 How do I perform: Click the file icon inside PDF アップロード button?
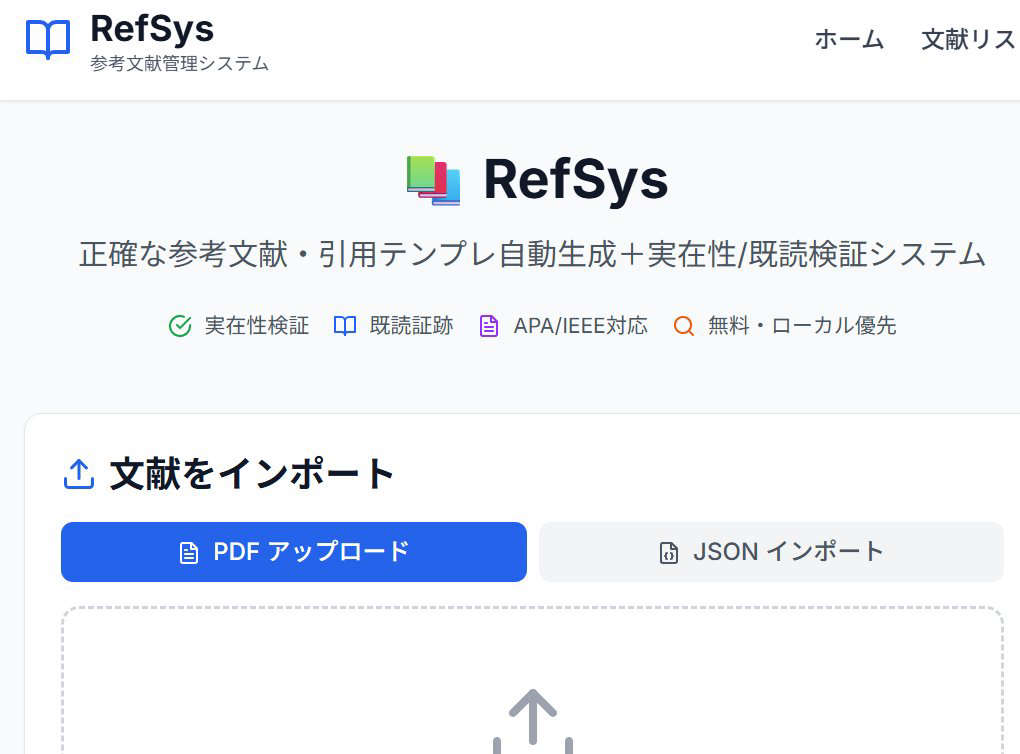tap(189, 551)
